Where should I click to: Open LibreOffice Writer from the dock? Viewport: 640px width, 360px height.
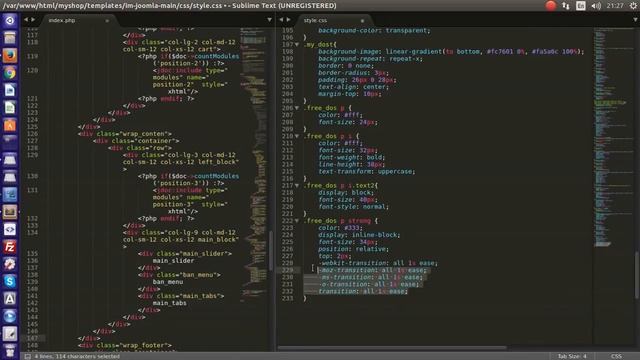tap(9, 90)
